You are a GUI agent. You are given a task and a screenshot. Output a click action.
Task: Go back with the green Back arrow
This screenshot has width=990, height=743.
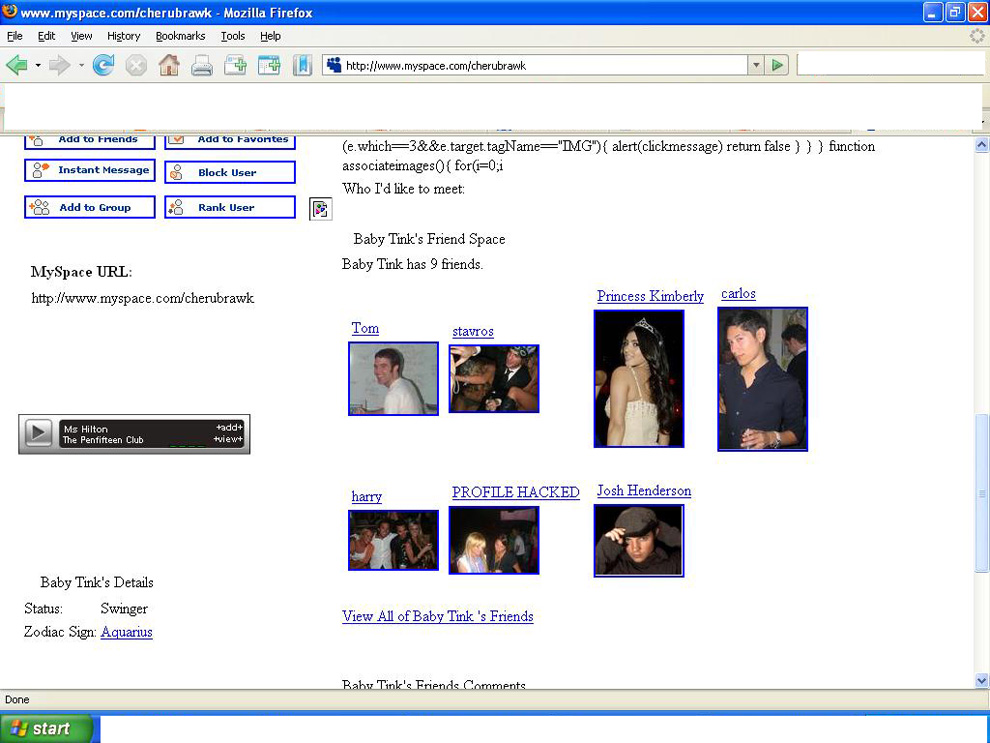coord(17,65)
